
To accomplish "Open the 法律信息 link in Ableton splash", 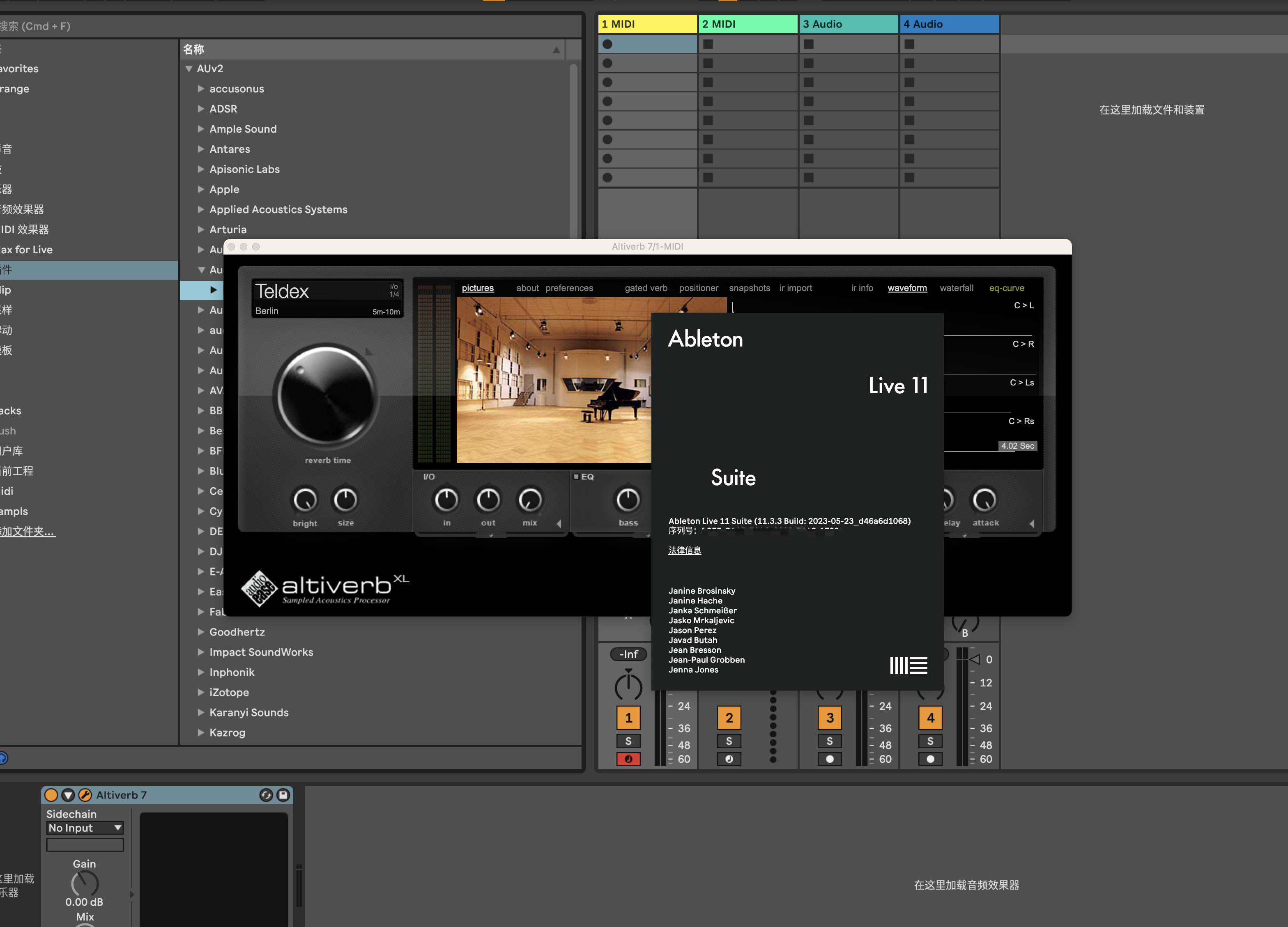I will 684,550.
